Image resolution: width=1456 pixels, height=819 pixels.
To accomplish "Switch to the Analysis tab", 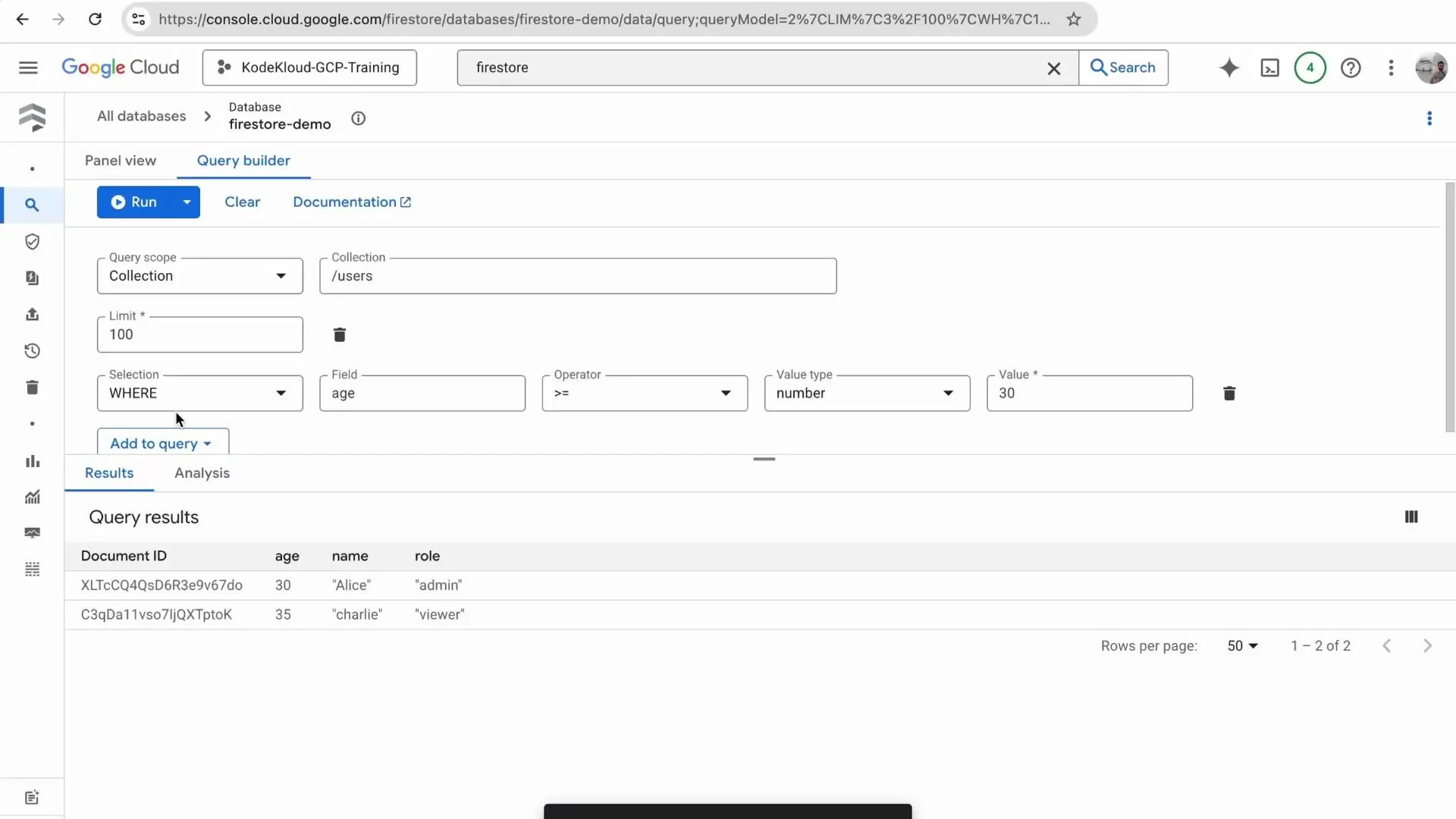I will point(202,473).
